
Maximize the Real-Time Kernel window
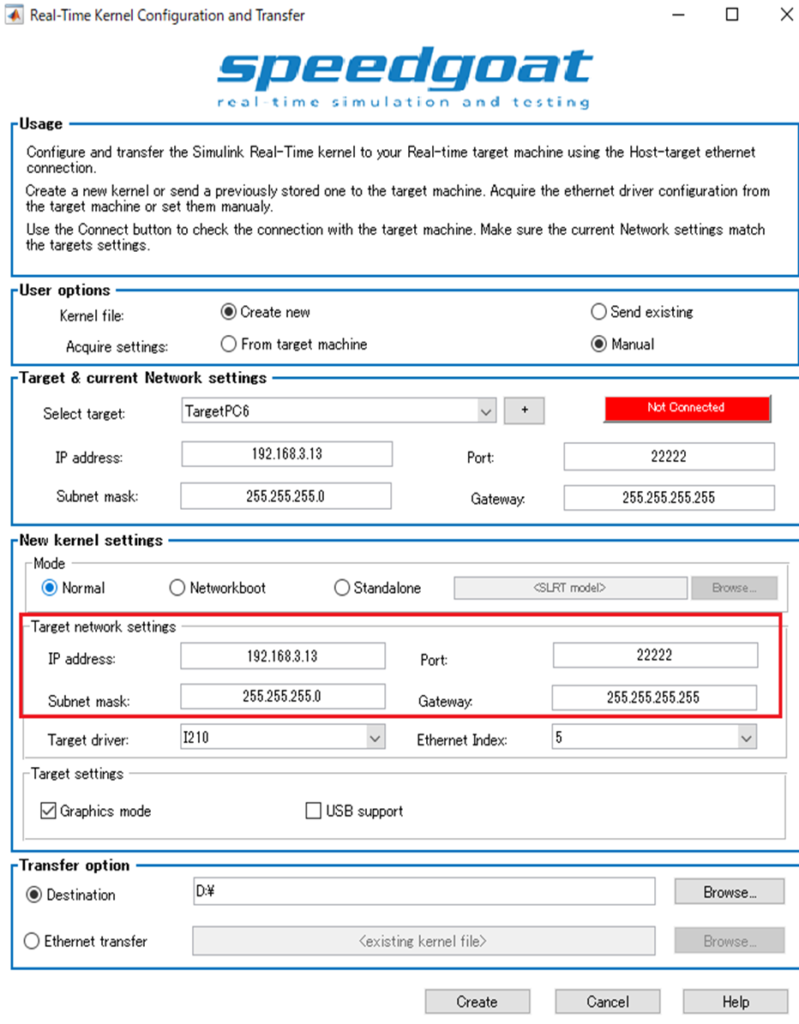(x=732, y=14)
